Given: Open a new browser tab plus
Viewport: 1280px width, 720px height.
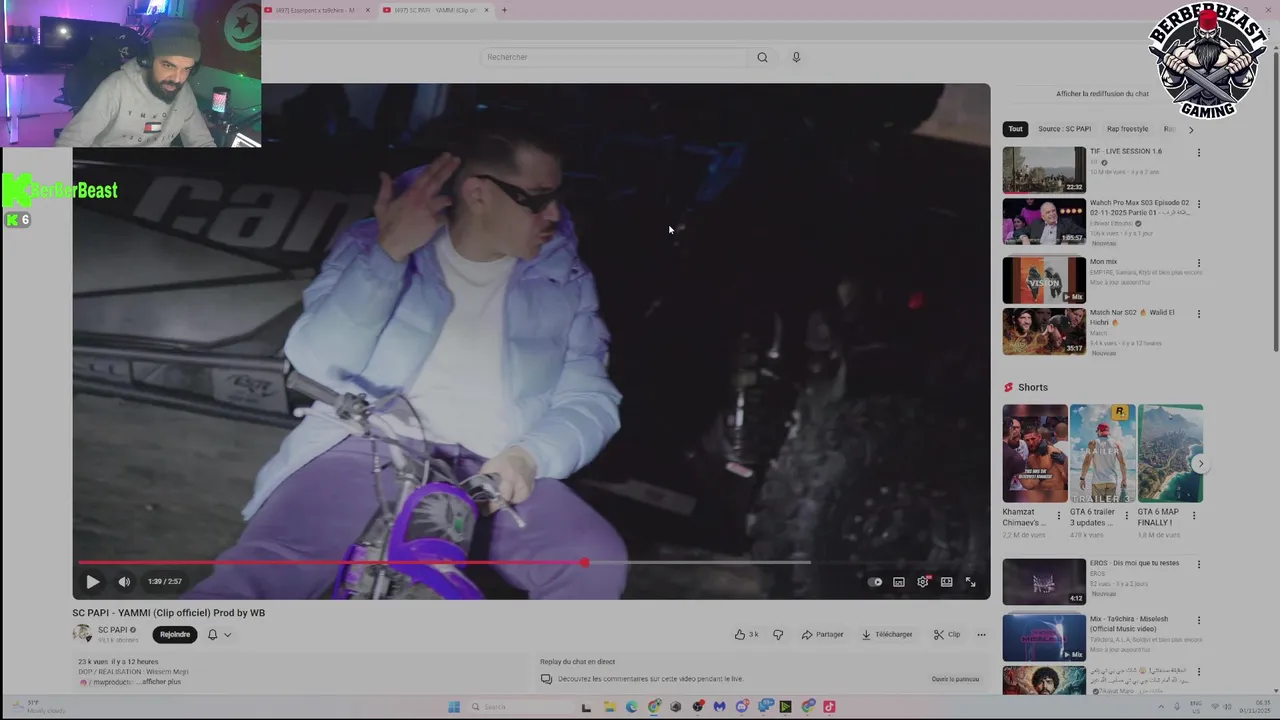Looking at the screenshot, I should (504, 10).
